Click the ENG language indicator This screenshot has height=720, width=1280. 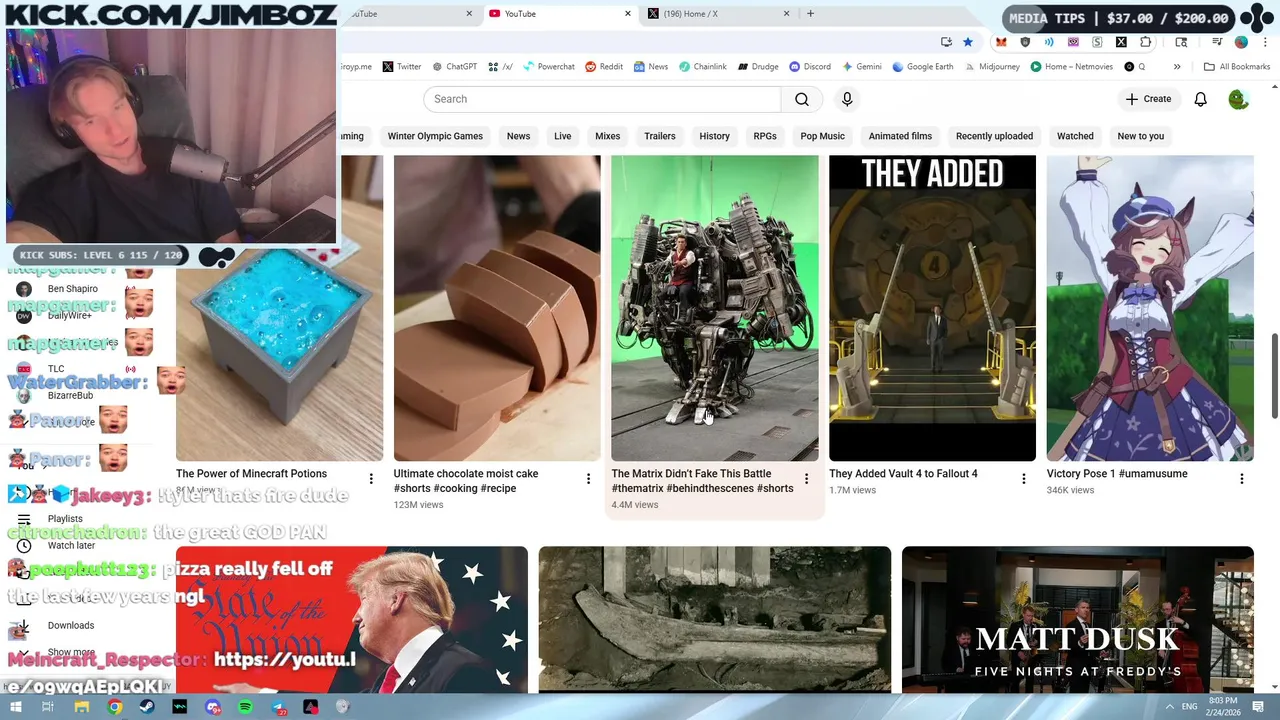click(1191, 707)
